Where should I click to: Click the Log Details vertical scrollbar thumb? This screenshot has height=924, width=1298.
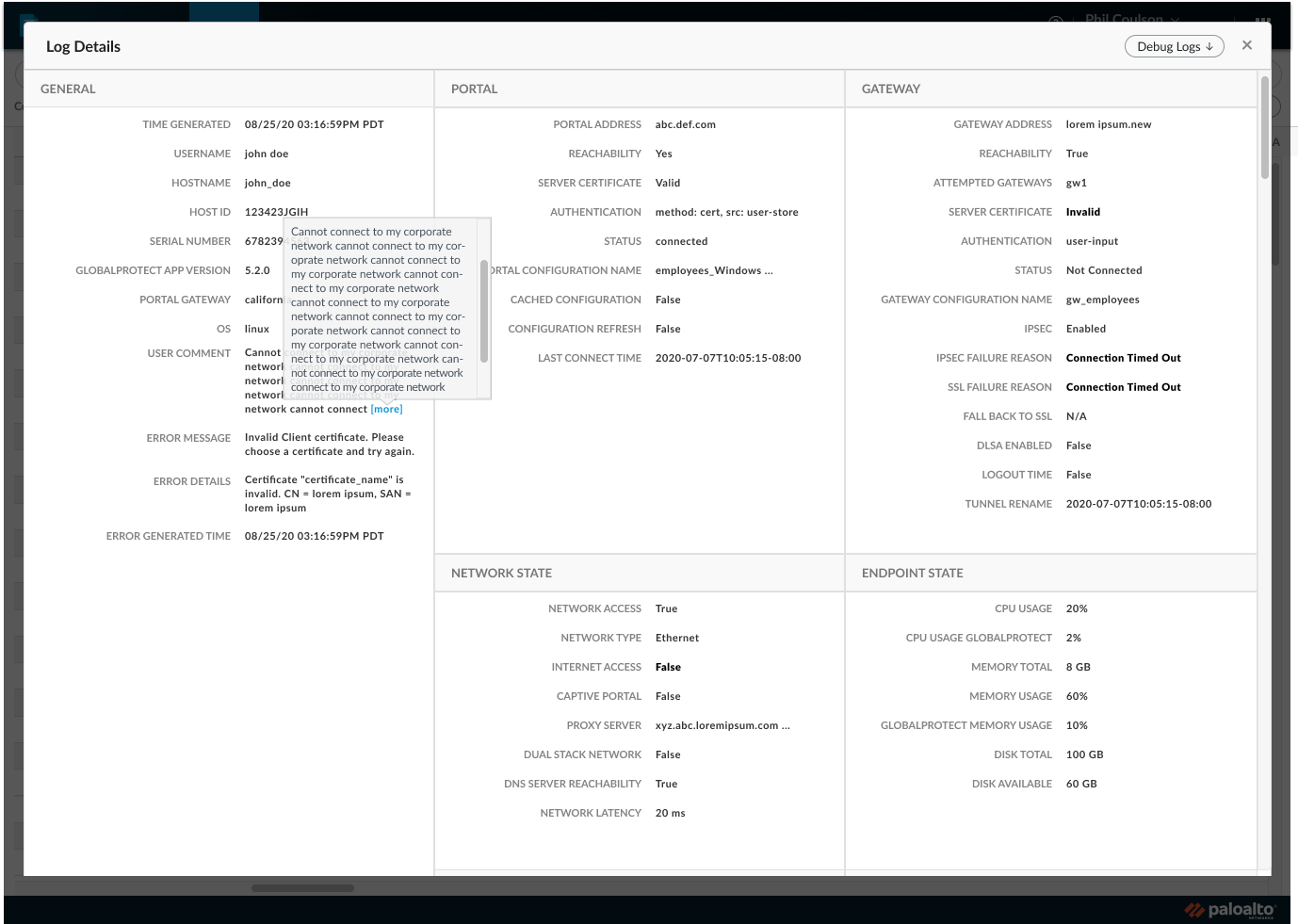coord(1265,127)
